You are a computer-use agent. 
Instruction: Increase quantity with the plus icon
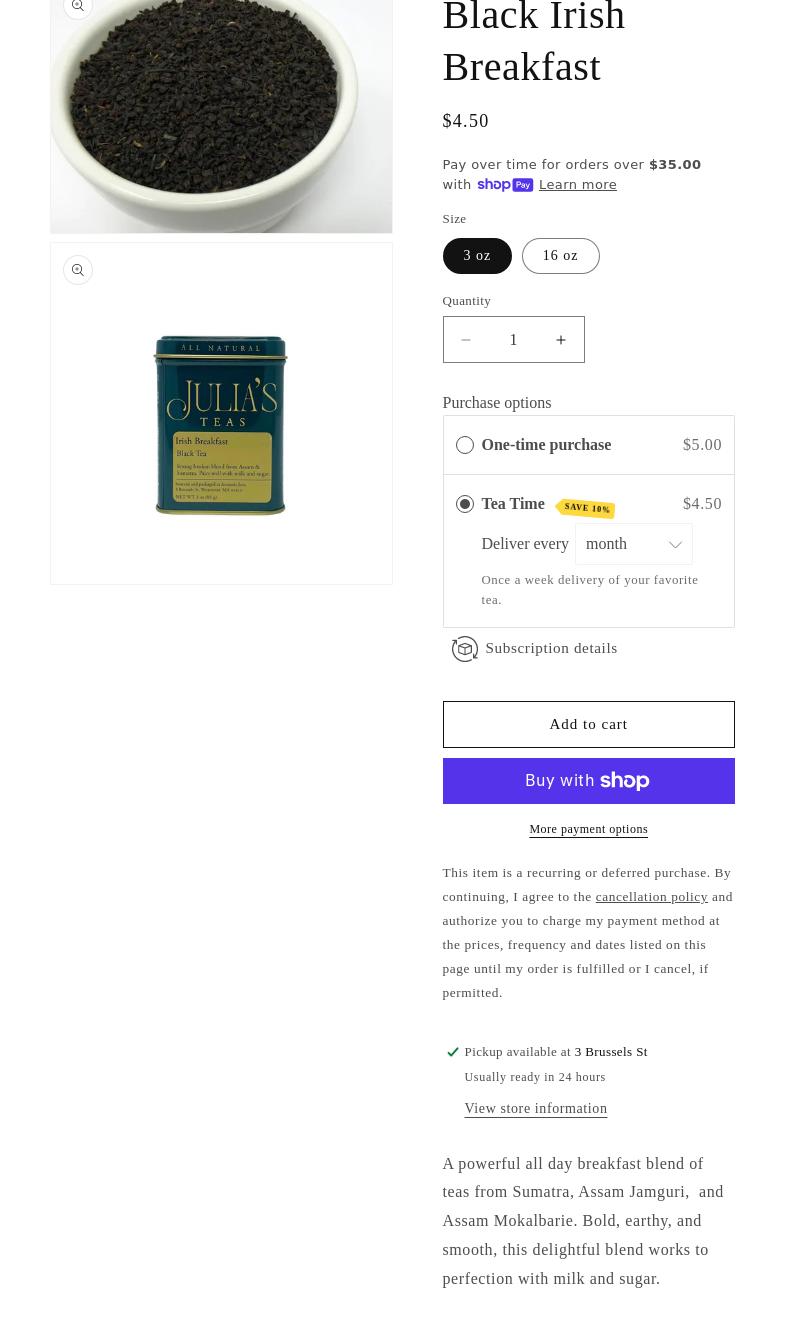coord(561,340)
